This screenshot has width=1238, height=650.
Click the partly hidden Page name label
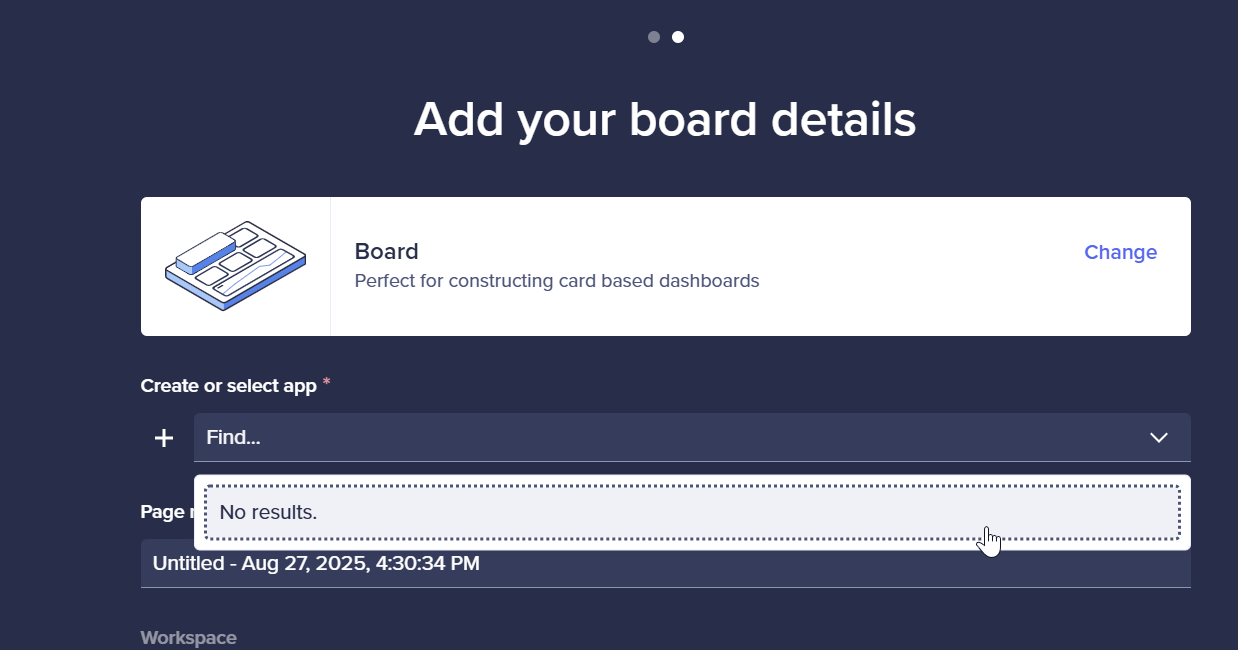coord(166,512)
